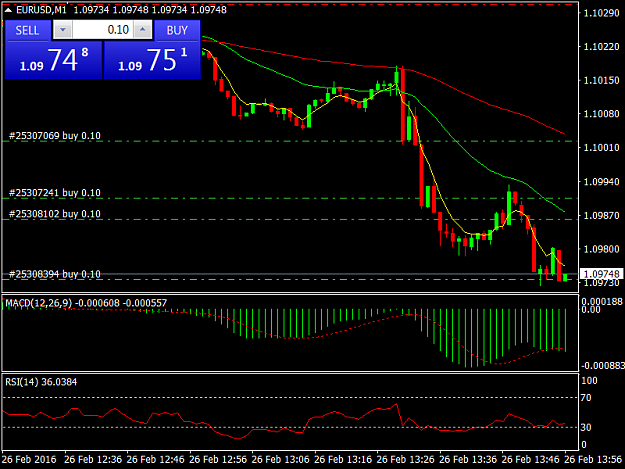The image size is (625, 469).
Task: Click the 1.09800 price axis label
Action: click(601, 249)
